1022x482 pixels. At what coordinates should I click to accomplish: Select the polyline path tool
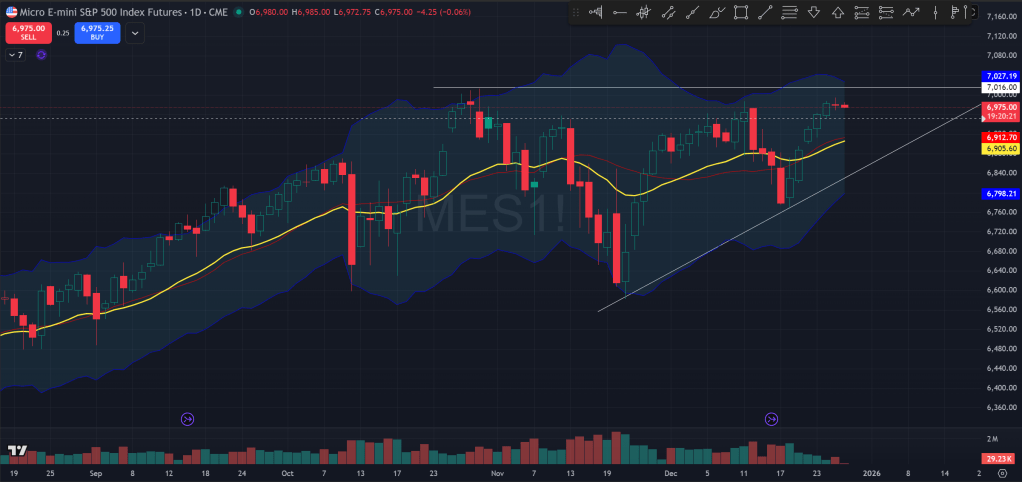(910, 13)
